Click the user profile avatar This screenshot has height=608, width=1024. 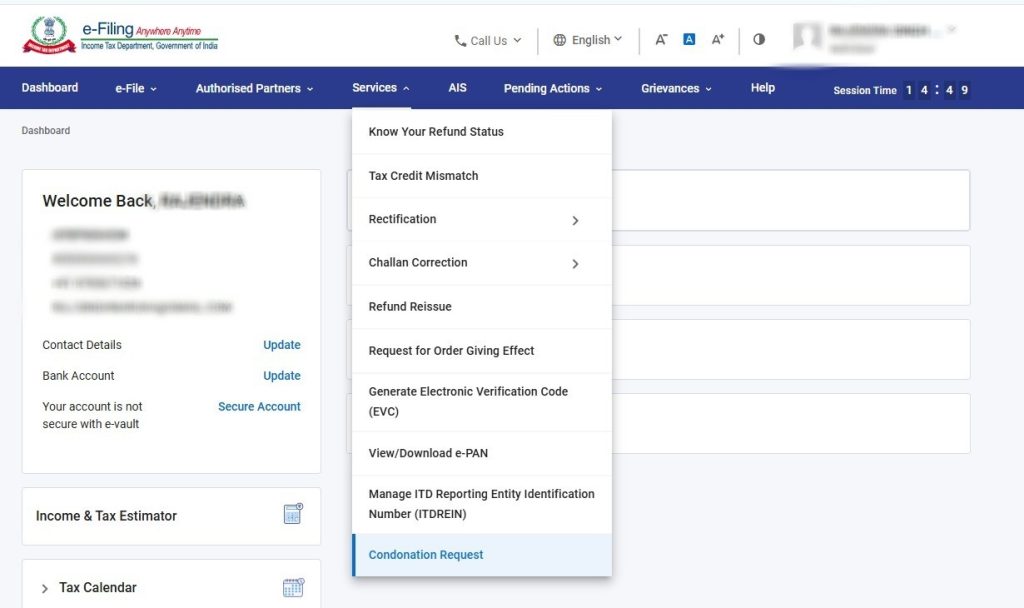pos(808,36)
